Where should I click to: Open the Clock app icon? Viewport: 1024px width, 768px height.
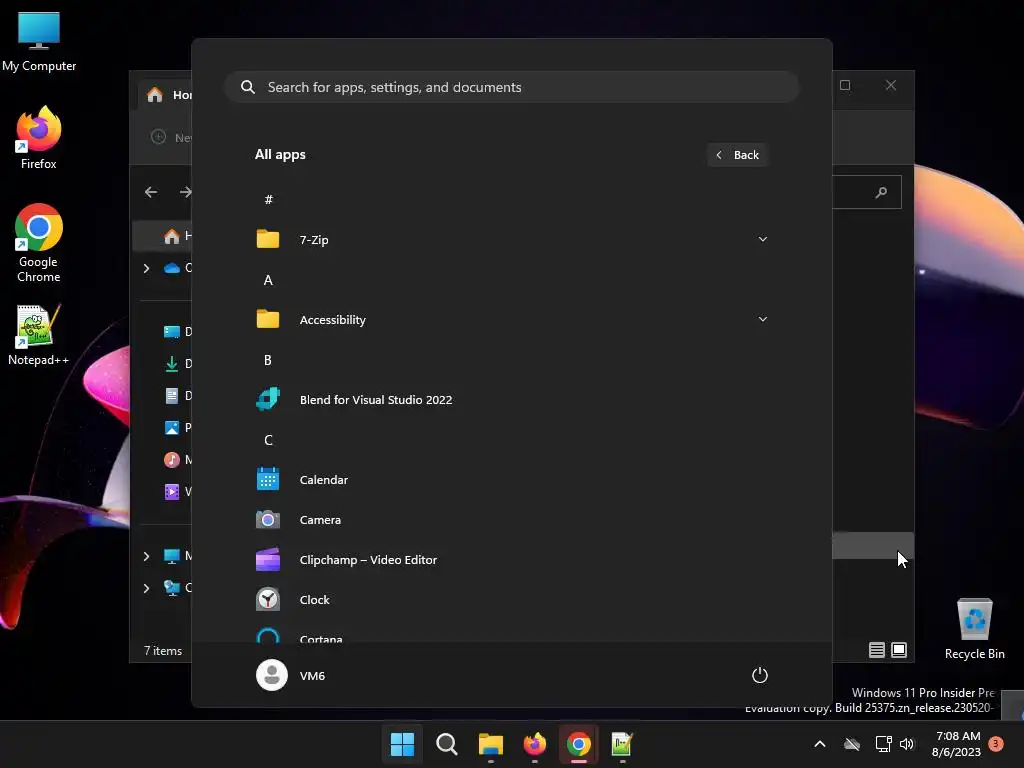pos(268,600)
